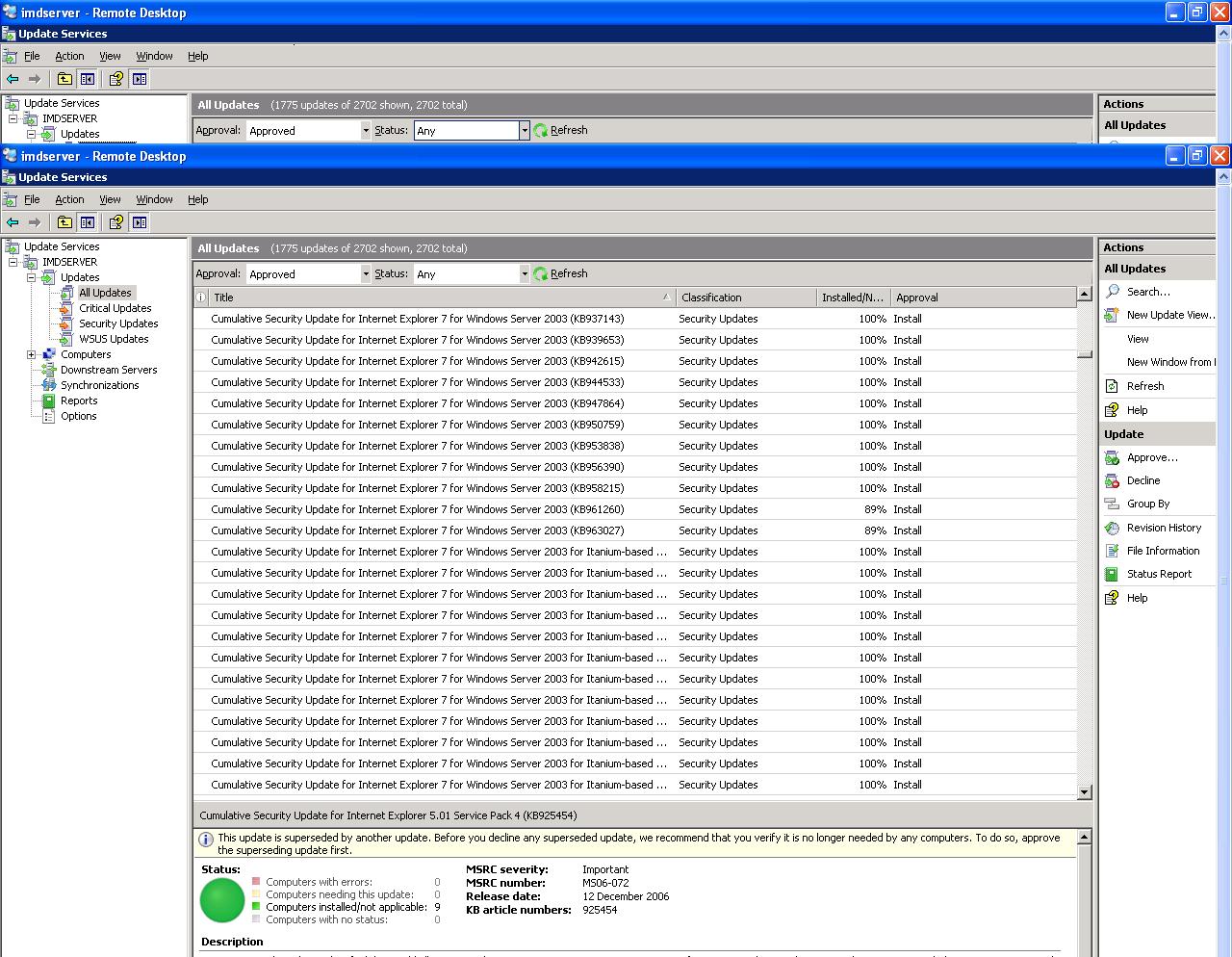
Task: Select WSUS Updates in the tree
Action: [x=114, y=339]
